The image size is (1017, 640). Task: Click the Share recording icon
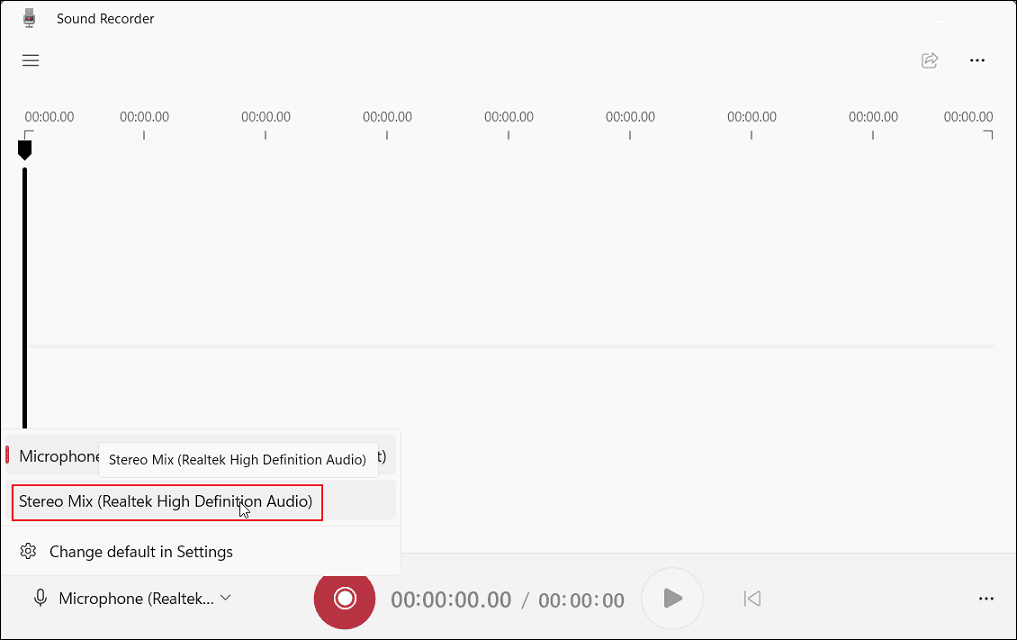[x=929, y=60]
